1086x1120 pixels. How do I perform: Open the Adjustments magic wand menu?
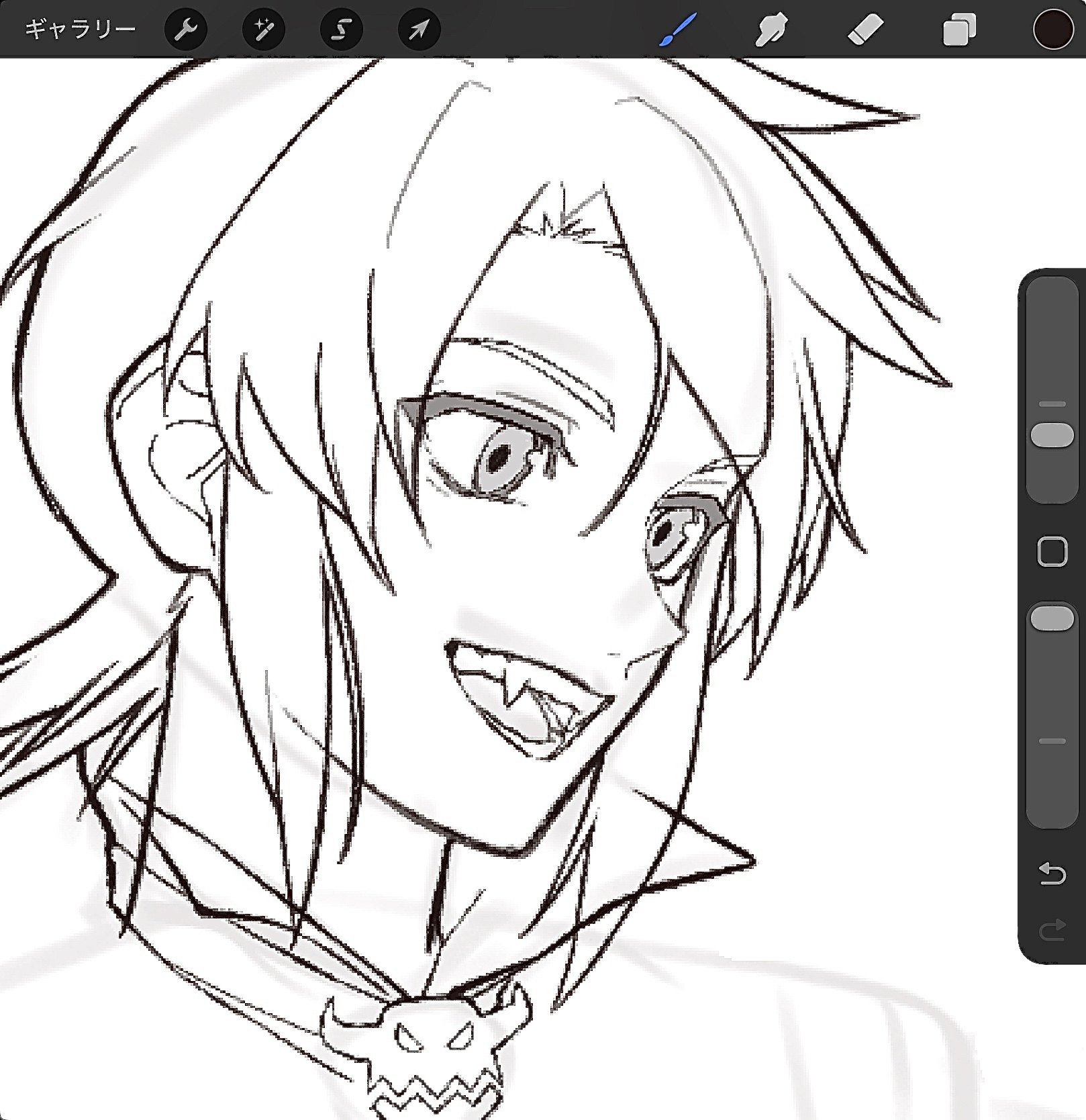pyautogui.click(x=263, y=30)
